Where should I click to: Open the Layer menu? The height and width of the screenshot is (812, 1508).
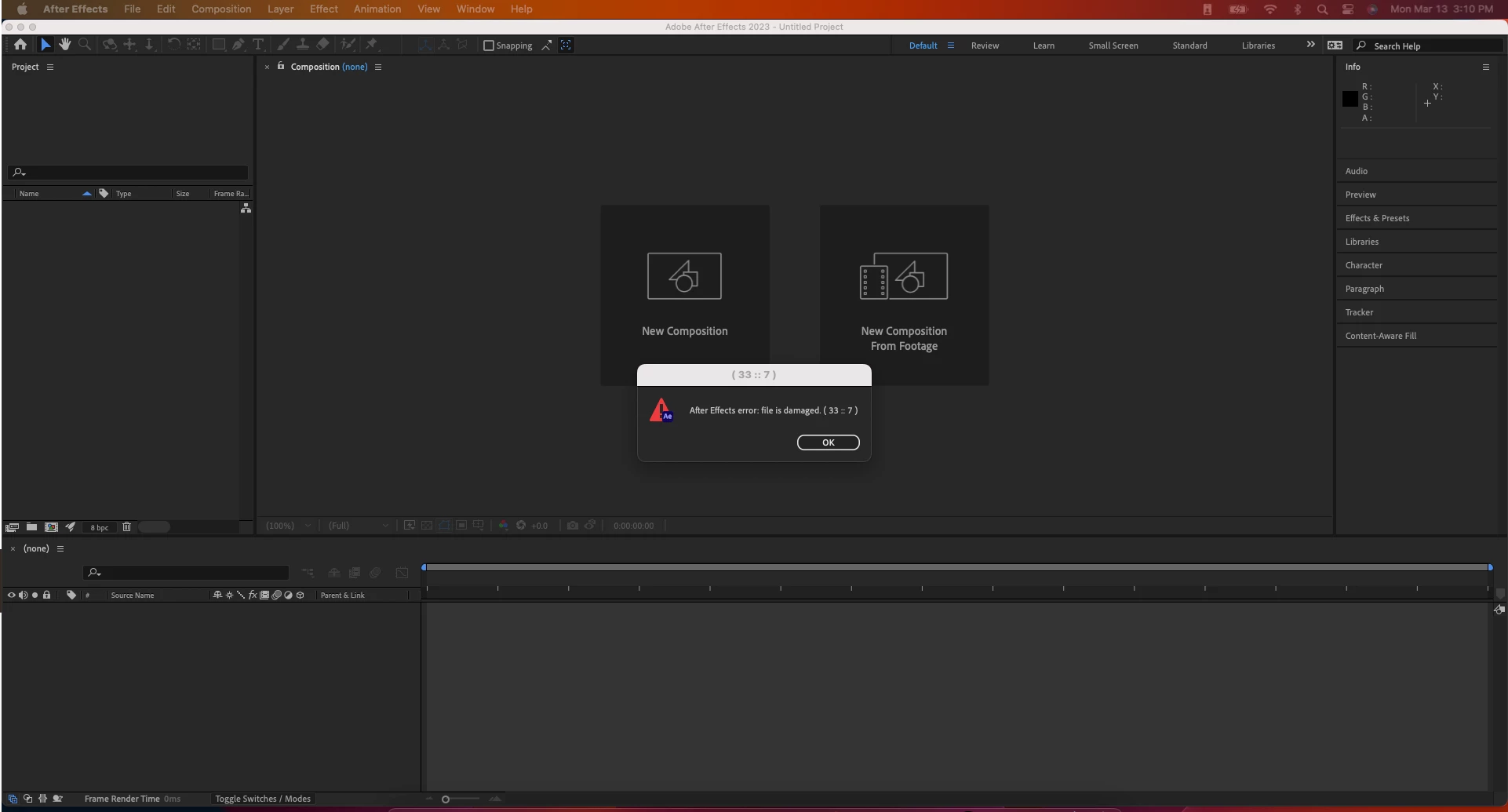tap(280, 9)
